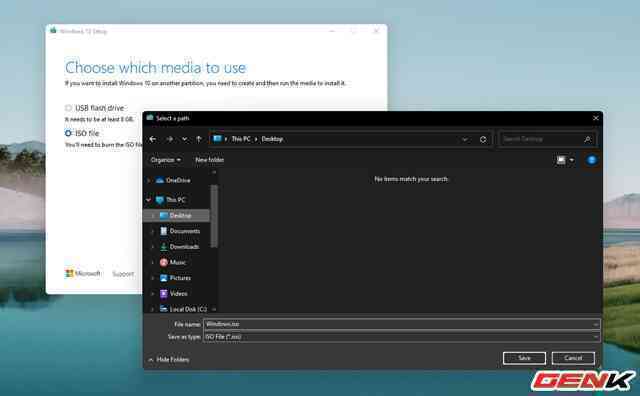
Task: Expand the Downloads tree node
Action: tap(152, 247)
